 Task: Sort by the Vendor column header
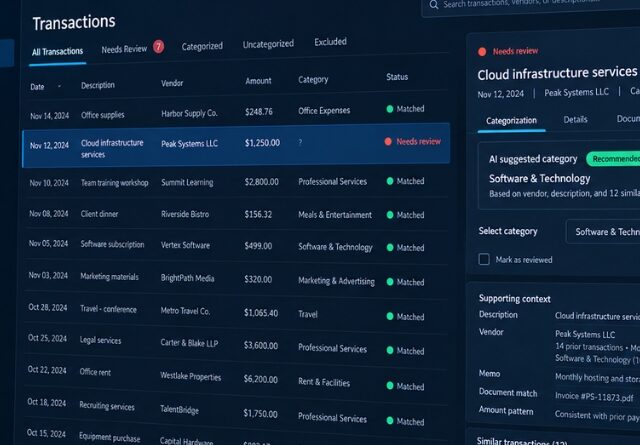point(172,83)
